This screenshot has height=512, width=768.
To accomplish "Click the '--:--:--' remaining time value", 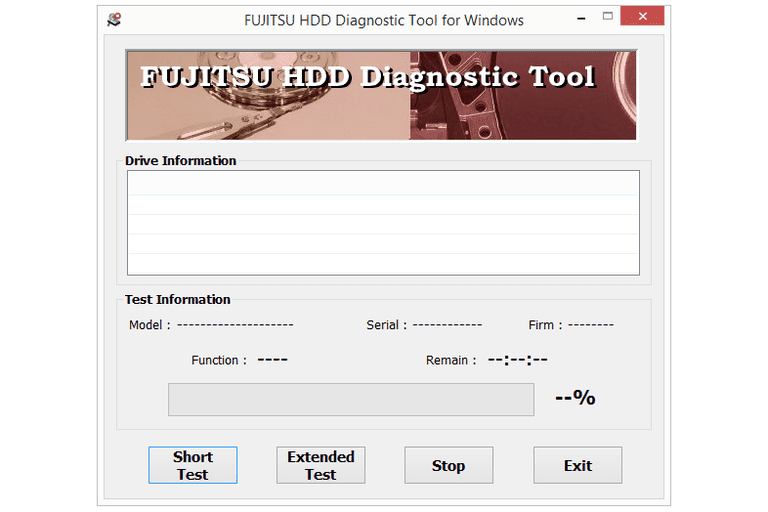I will [x=518, y=360].
